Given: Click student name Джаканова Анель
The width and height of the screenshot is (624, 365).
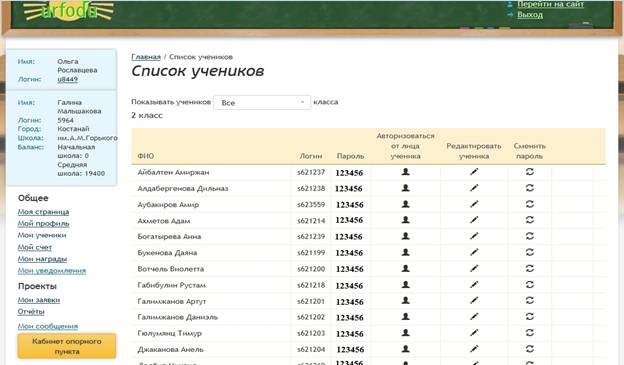Looking at the screenshot, I should tap(170, 349).
